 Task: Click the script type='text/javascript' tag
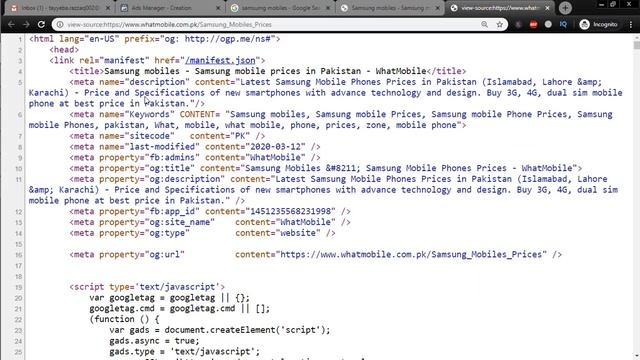click(x=147, y=287)
